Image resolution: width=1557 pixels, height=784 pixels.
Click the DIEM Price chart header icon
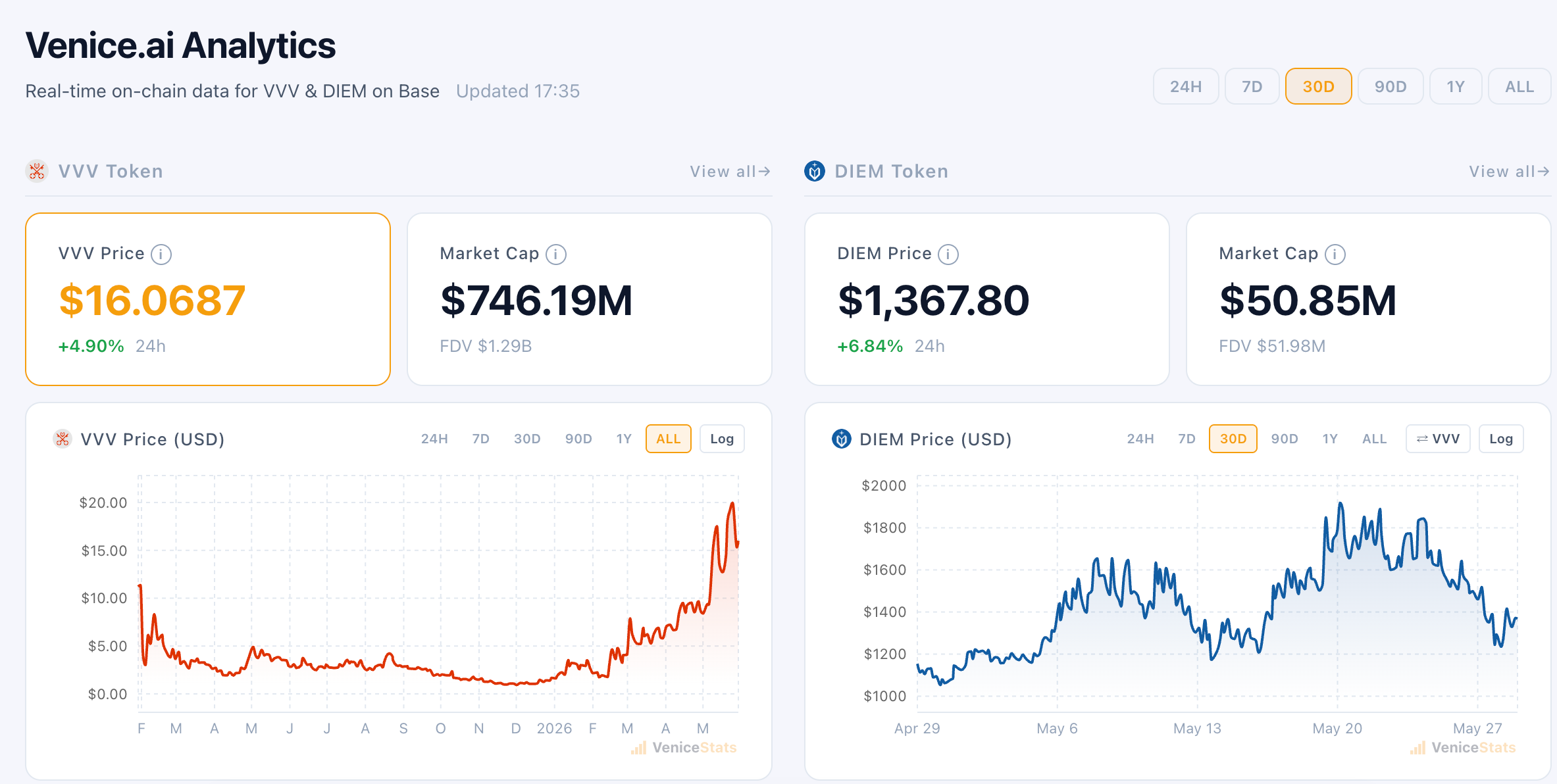(842, 439)
